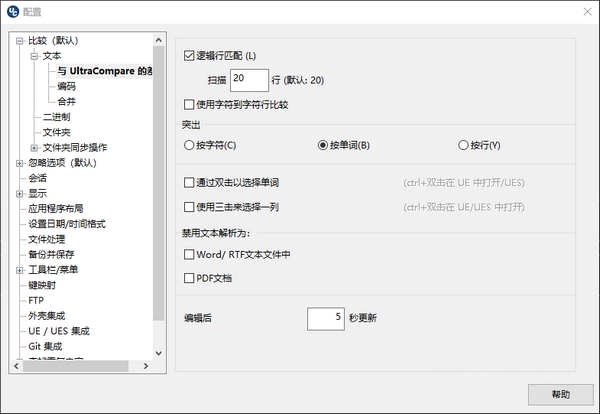Open the 文件夹 settings page

(x=56, y=132)
